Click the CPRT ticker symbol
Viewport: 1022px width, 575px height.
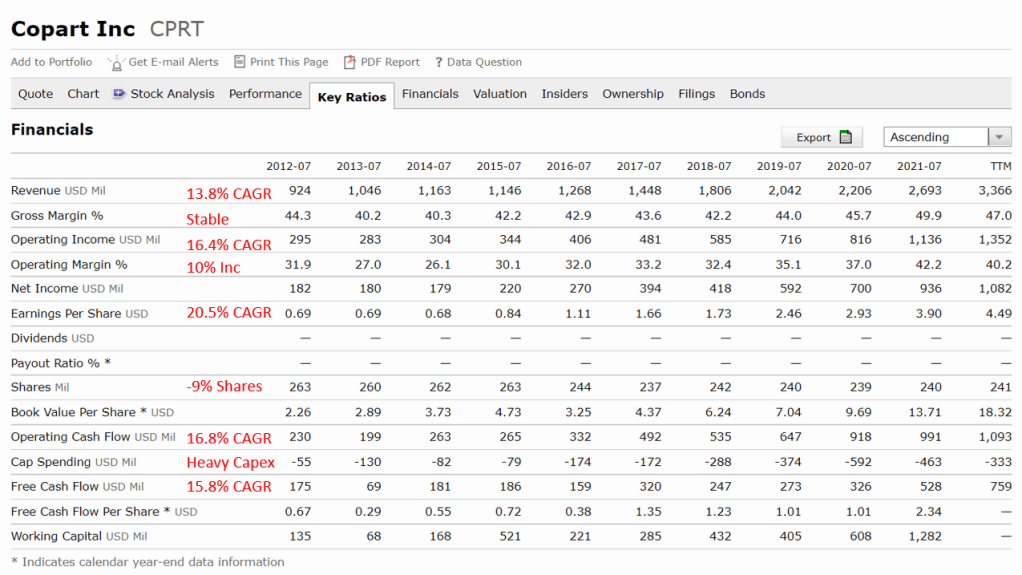pyautogui.click(x=177, y=29)
